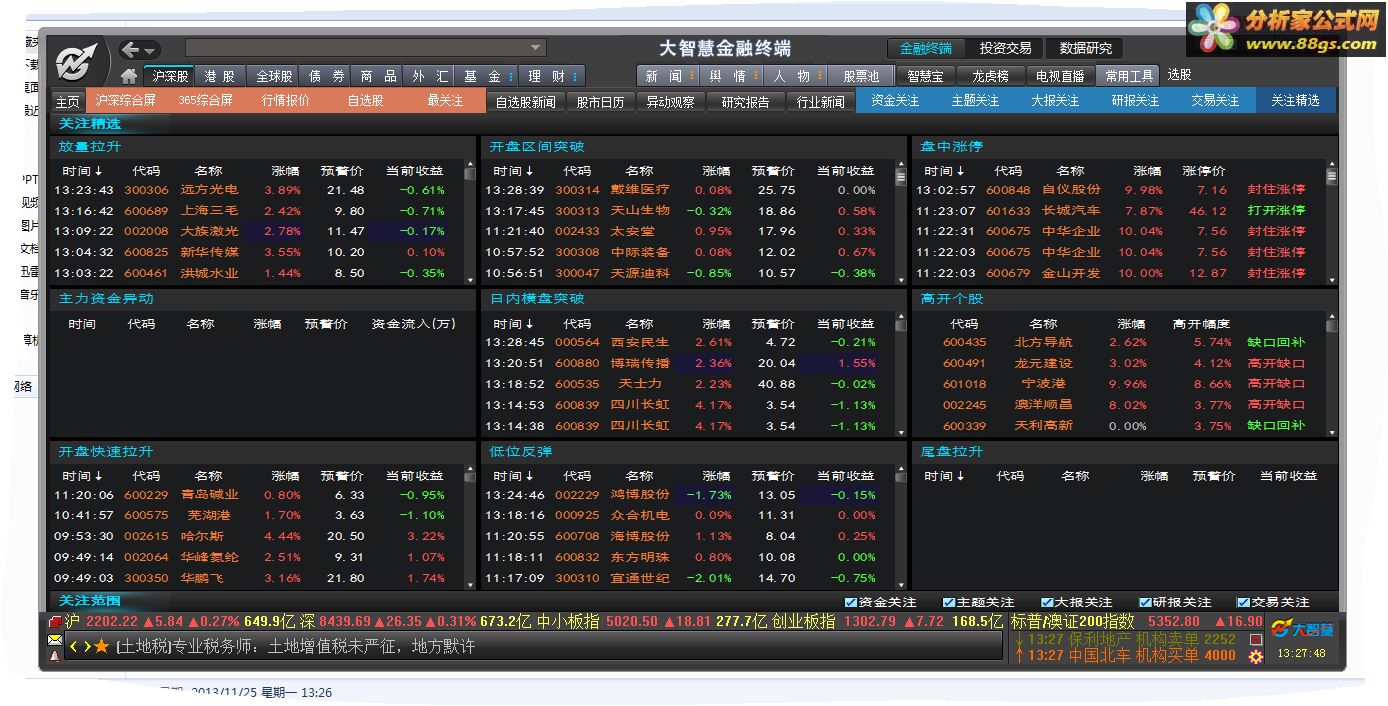This screenshot has width=1388, height=706.
Task: Uncheck the 研报关注 checkbox
Action: tap(1144, 602)
